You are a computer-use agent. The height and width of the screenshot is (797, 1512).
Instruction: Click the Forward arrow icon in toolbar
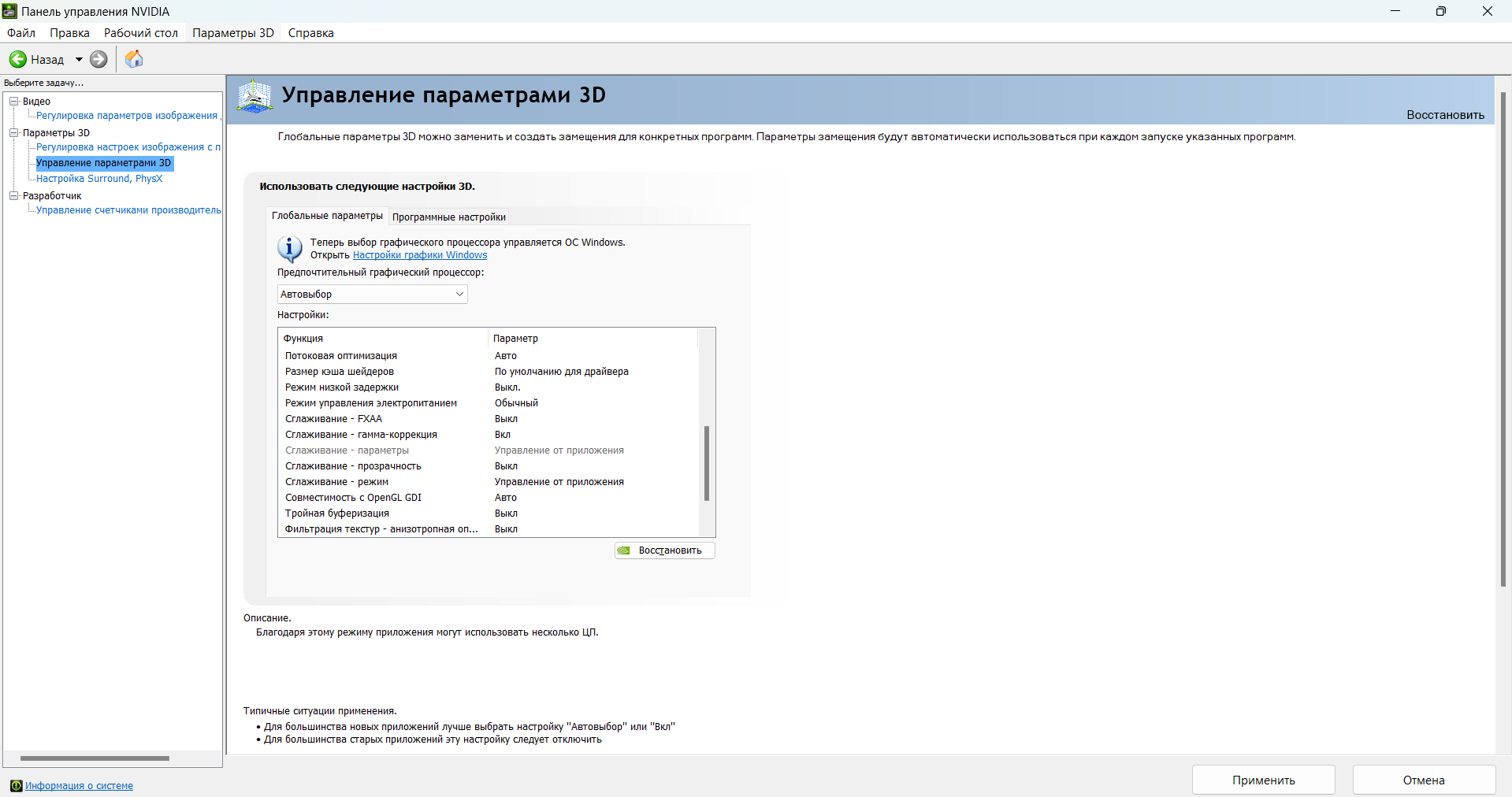98,59
